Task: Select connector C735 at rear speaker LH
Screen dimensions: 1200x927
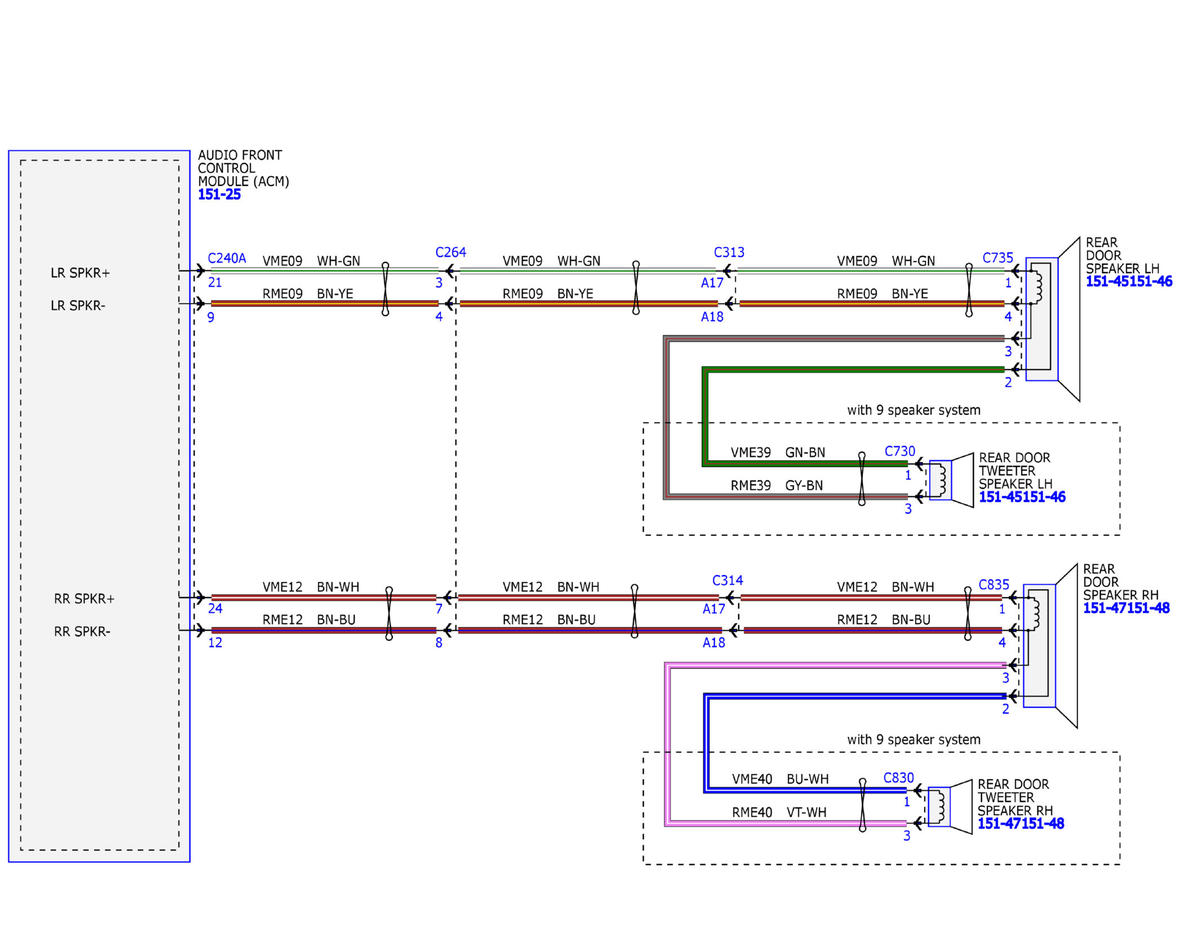Action: coord(999,258)
